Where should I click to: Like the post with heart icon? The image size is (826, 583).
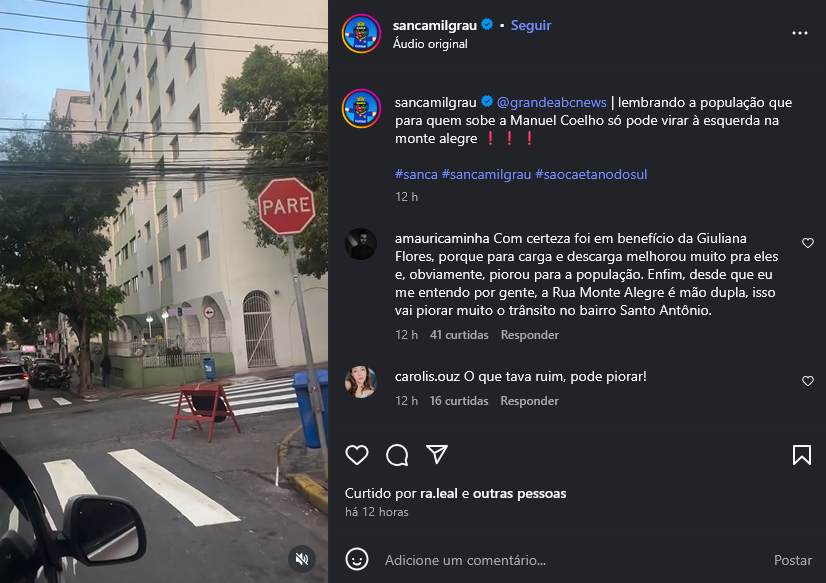pyautogui.click(x=357, y=455)
